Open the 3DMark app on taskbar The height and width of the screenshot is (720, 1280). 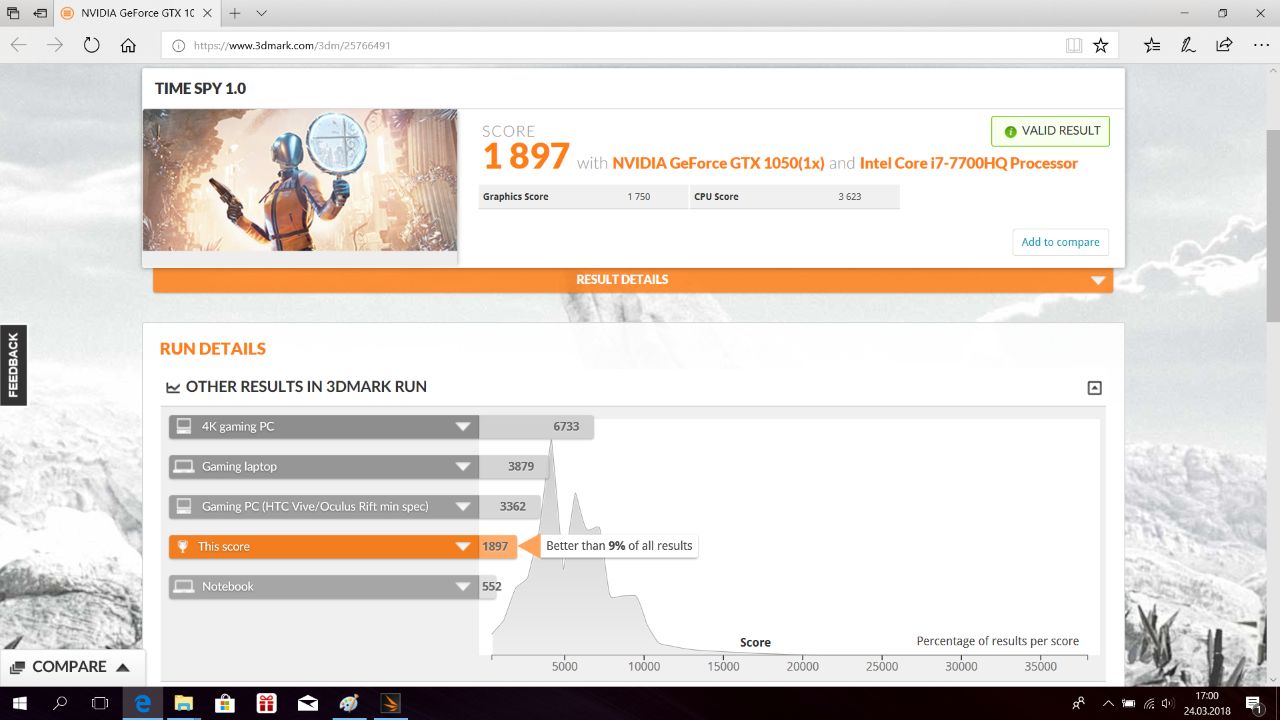point(390,703)
